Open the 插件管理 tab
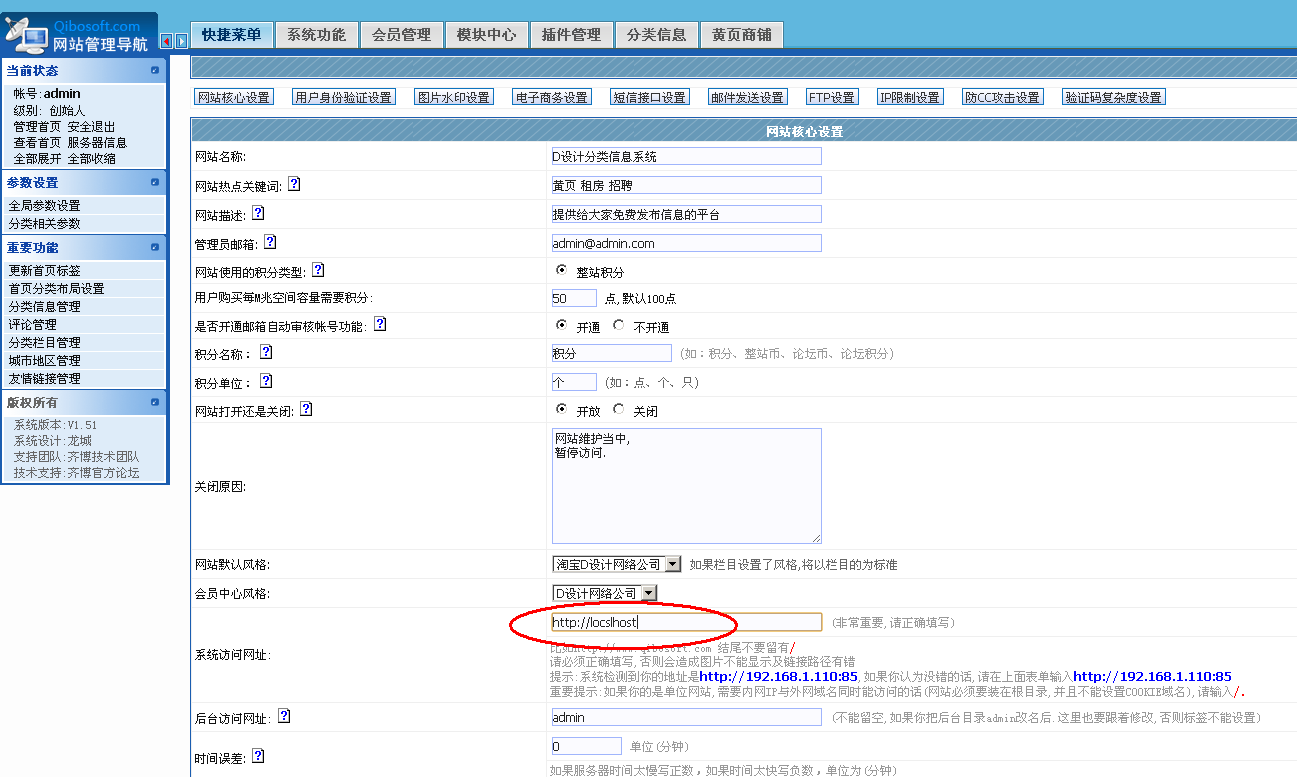Viewport: 1297px width, 777px height. [x=571, y=35]
